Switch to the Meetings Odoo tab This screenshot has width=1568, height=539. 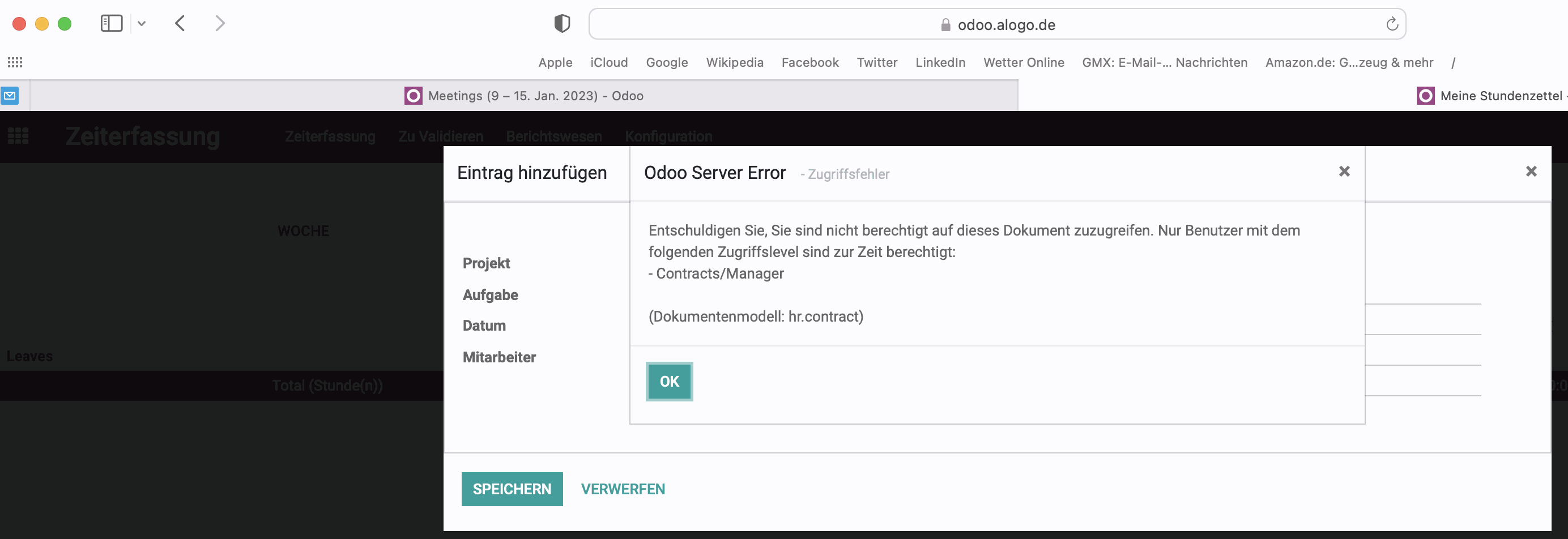pos(523,96)
